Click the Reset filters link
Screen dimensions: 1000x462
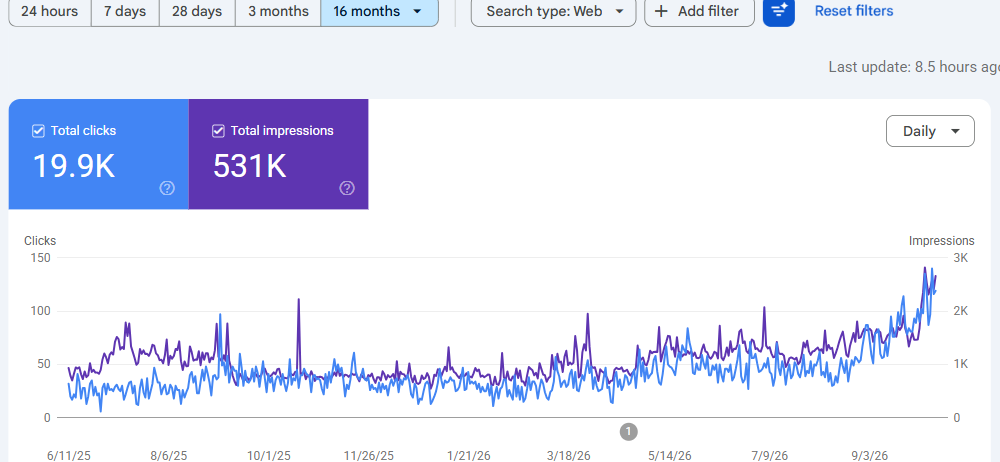[854, 11]
